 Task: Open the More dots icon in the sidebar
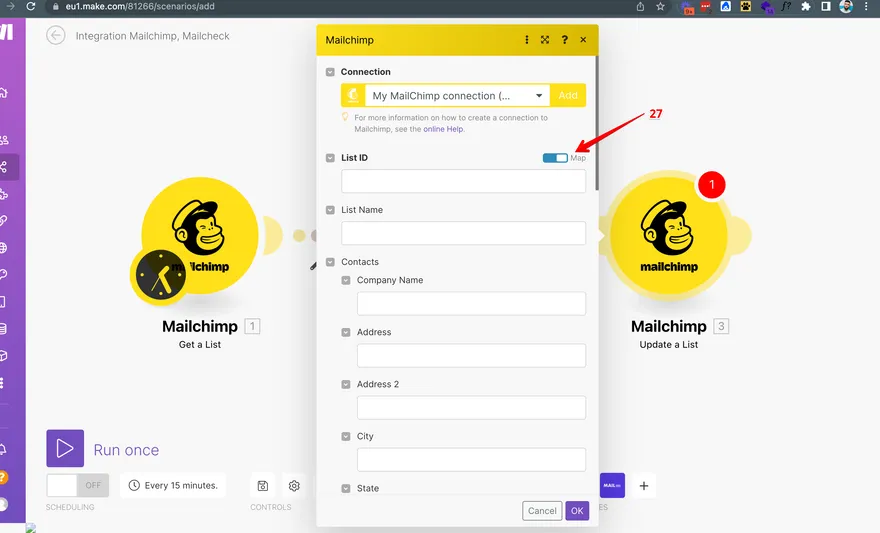[2, 383]
